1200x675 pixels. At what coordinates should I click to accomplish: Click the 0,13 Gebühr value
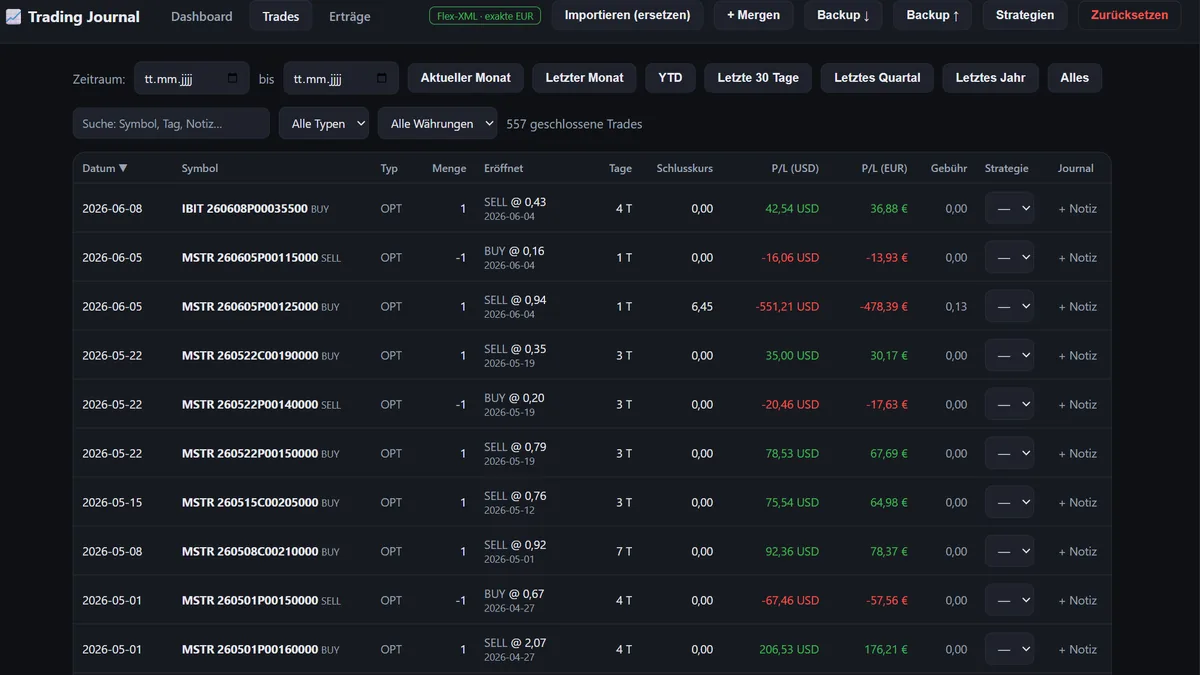coord(956,307)
